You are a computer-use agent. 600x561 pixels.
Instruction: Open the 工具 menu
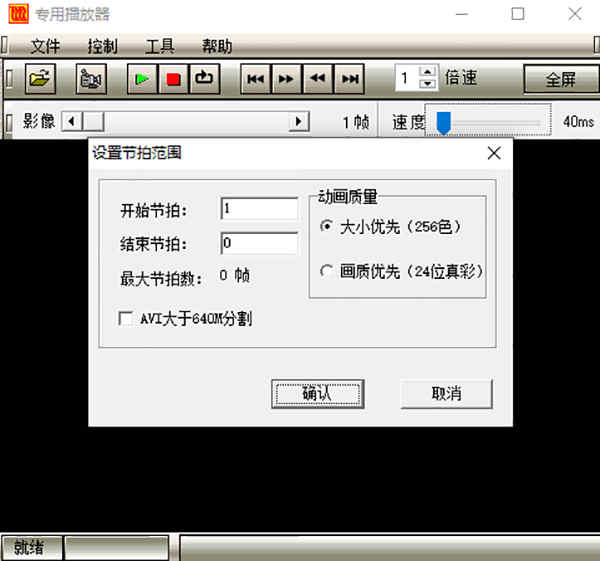point(160,46)
